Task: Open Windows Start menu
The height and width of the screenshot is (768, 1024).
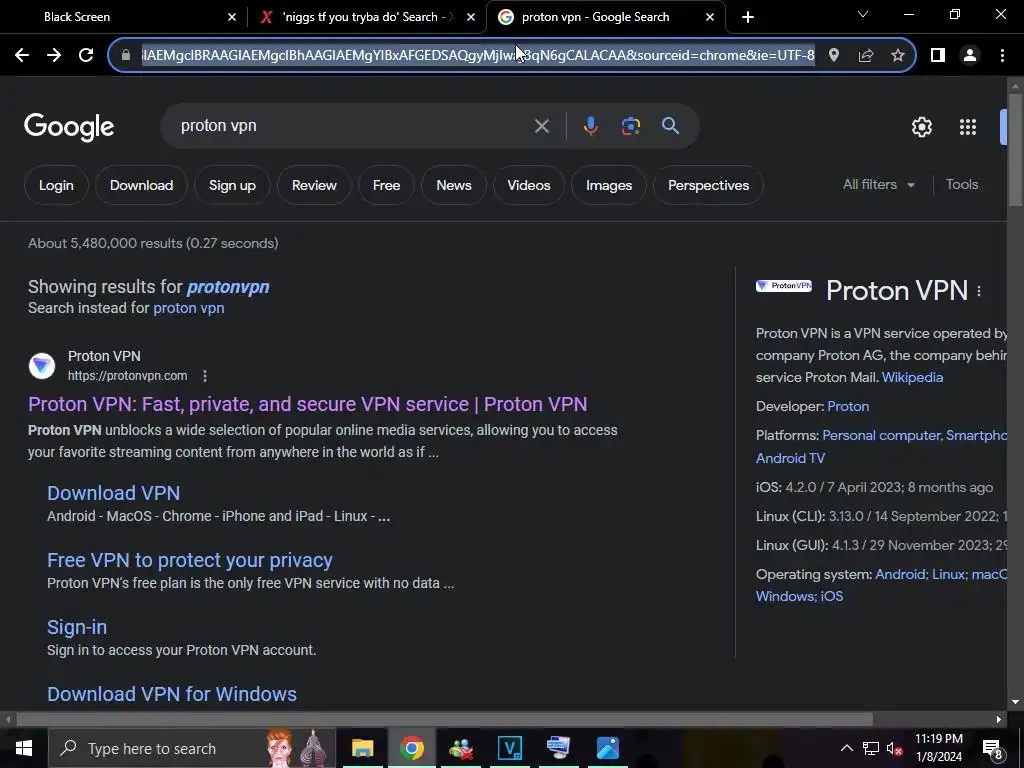Action: coord(24,748)
